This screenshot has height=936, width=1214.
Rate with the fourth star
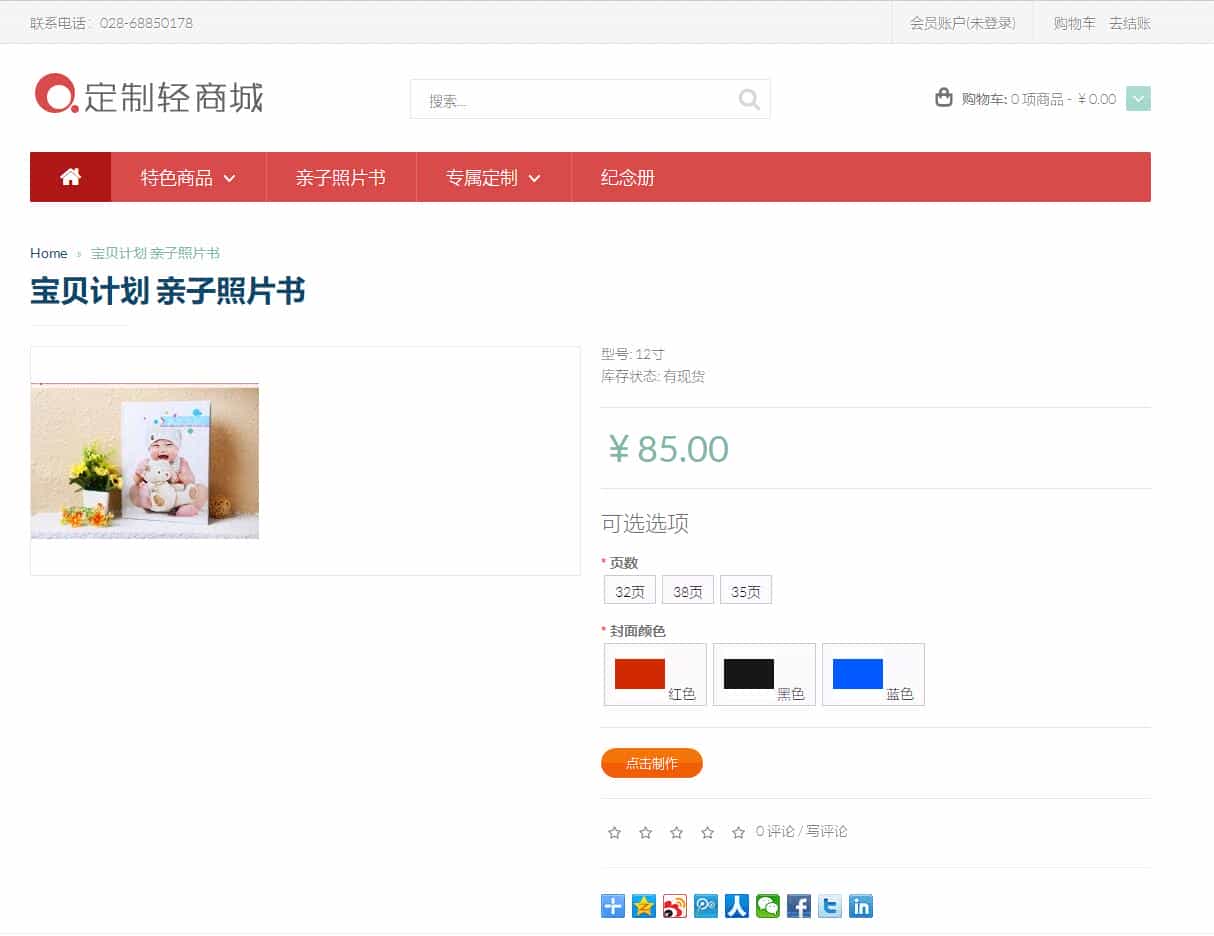point(707,832)
